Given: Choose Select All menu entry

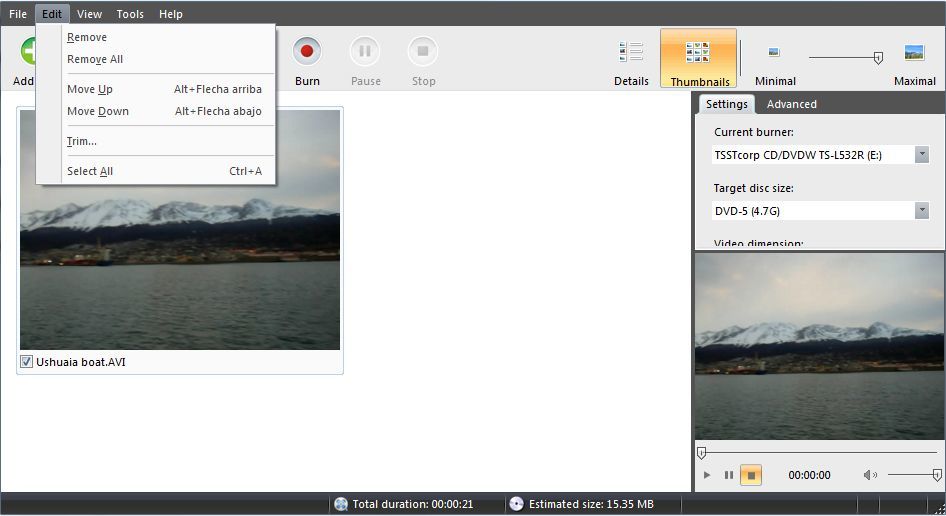Looking at the screenshot, I should [156, 171].
